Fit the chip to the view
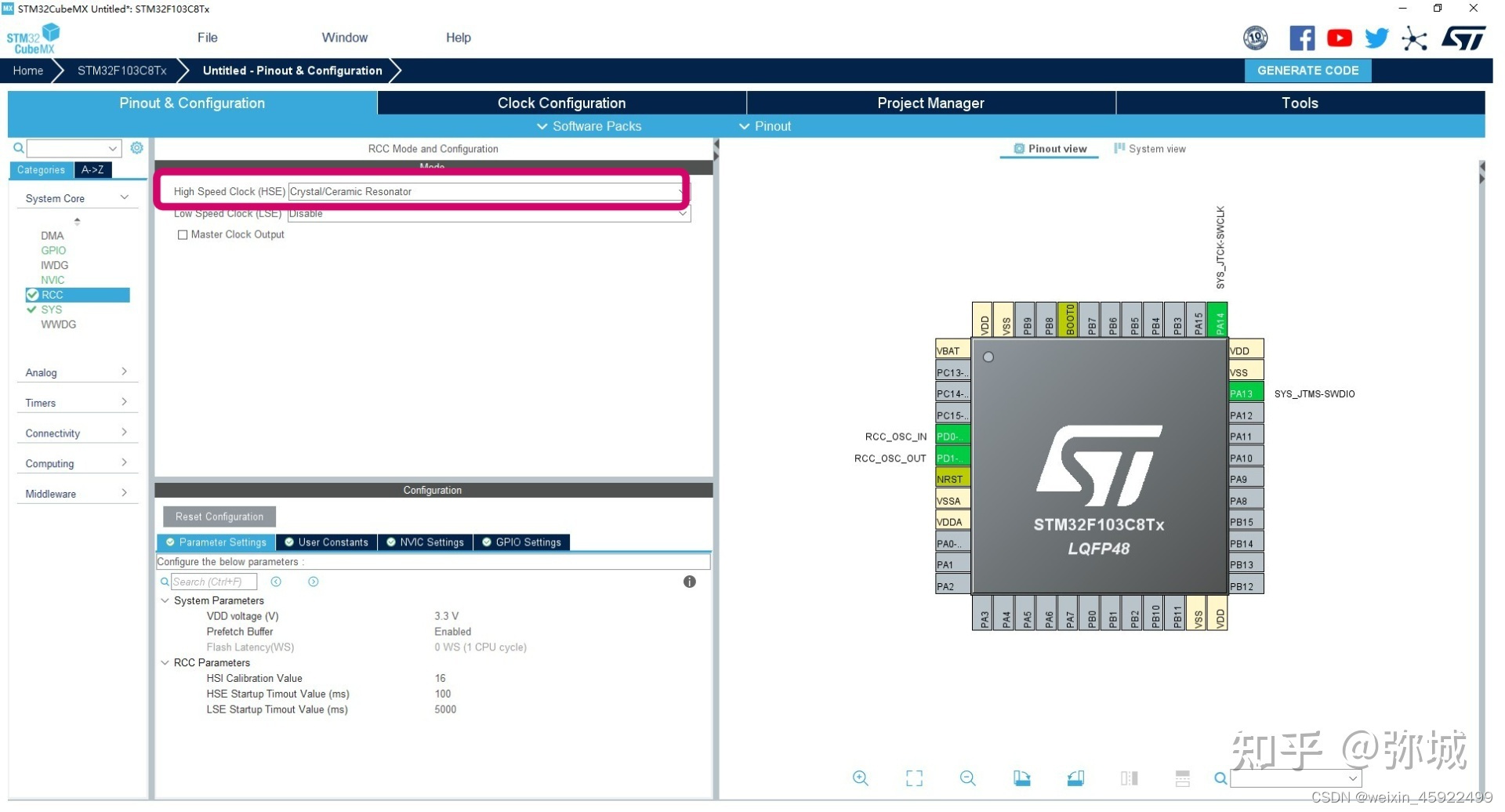Screen dimensions: 1505x812 pyautogui.click(x=915, y=778)
